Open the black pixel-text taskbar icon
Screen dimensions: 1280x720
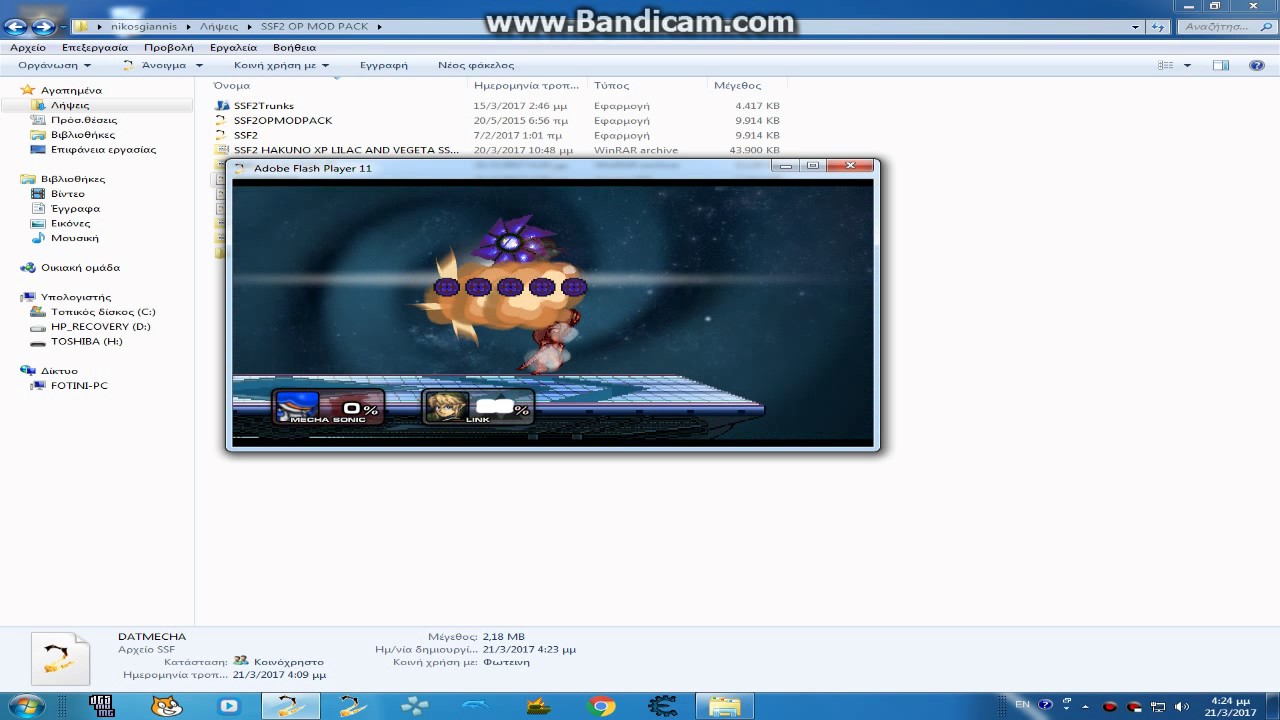(x=101, y=706)
